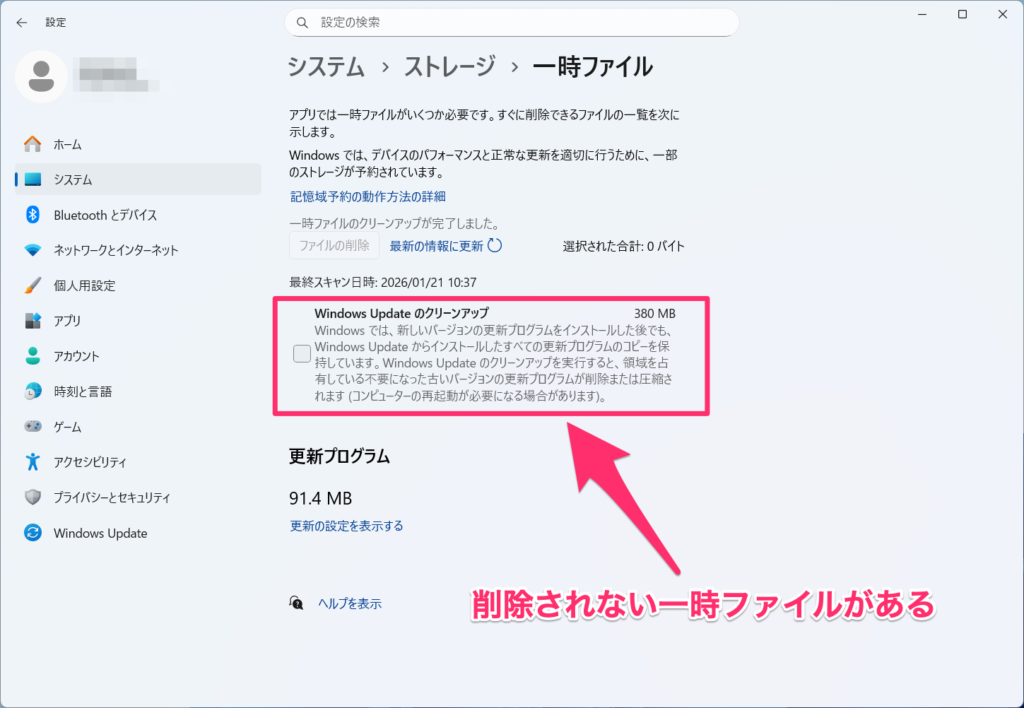Image resolution: width=1024 pixels, height=708 pixels.
Task: Open ヘルプを表示 help link
Action: pyautogui.click(x=349, y=604)
